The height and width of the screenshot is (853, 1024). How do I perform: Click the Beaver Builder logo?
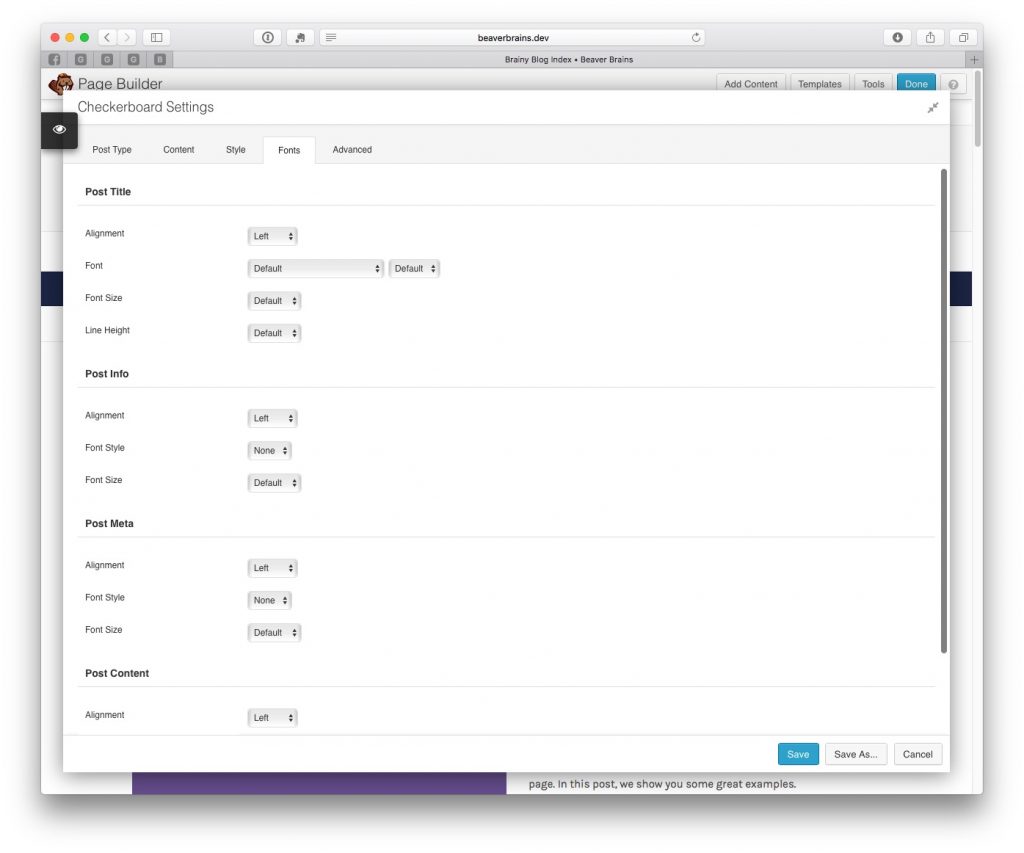(x=61, y=84)
